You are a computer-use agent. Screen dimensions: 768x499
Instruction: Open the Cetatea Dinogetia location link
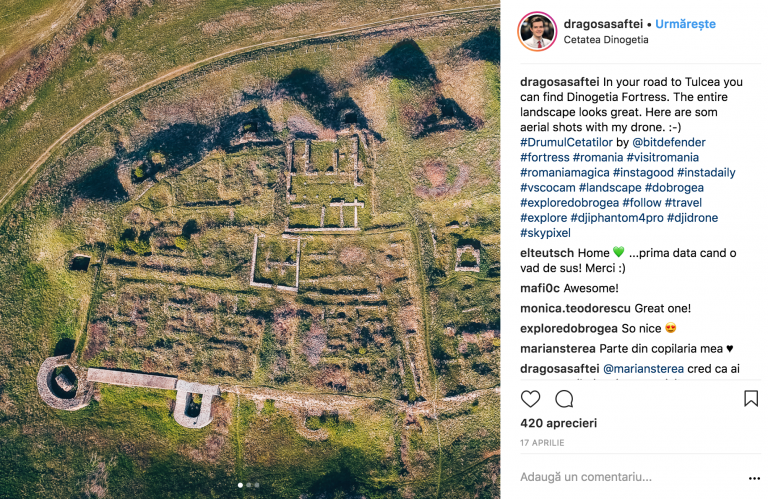pyautogui.click(x=606, y=40)
